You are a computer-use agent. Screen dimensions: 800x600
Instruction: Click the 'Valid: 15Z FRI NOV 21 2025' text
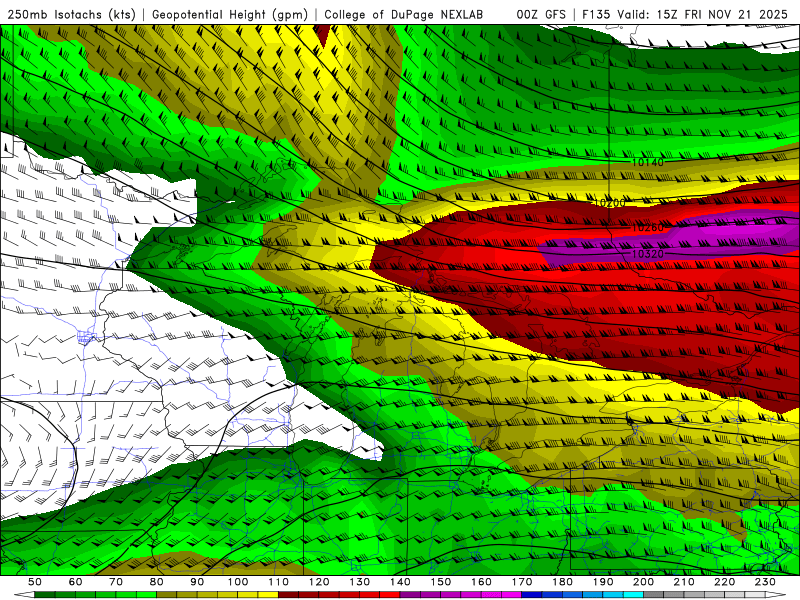tap(703, 14)
